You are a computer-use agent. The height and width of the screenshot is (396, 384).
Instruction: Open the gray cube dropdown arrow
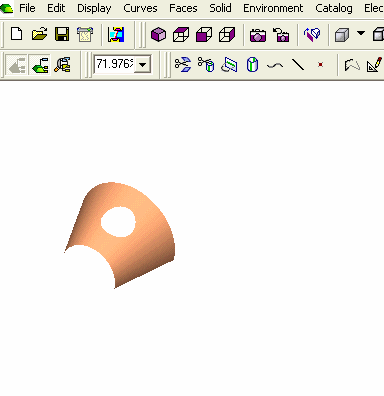361,33
